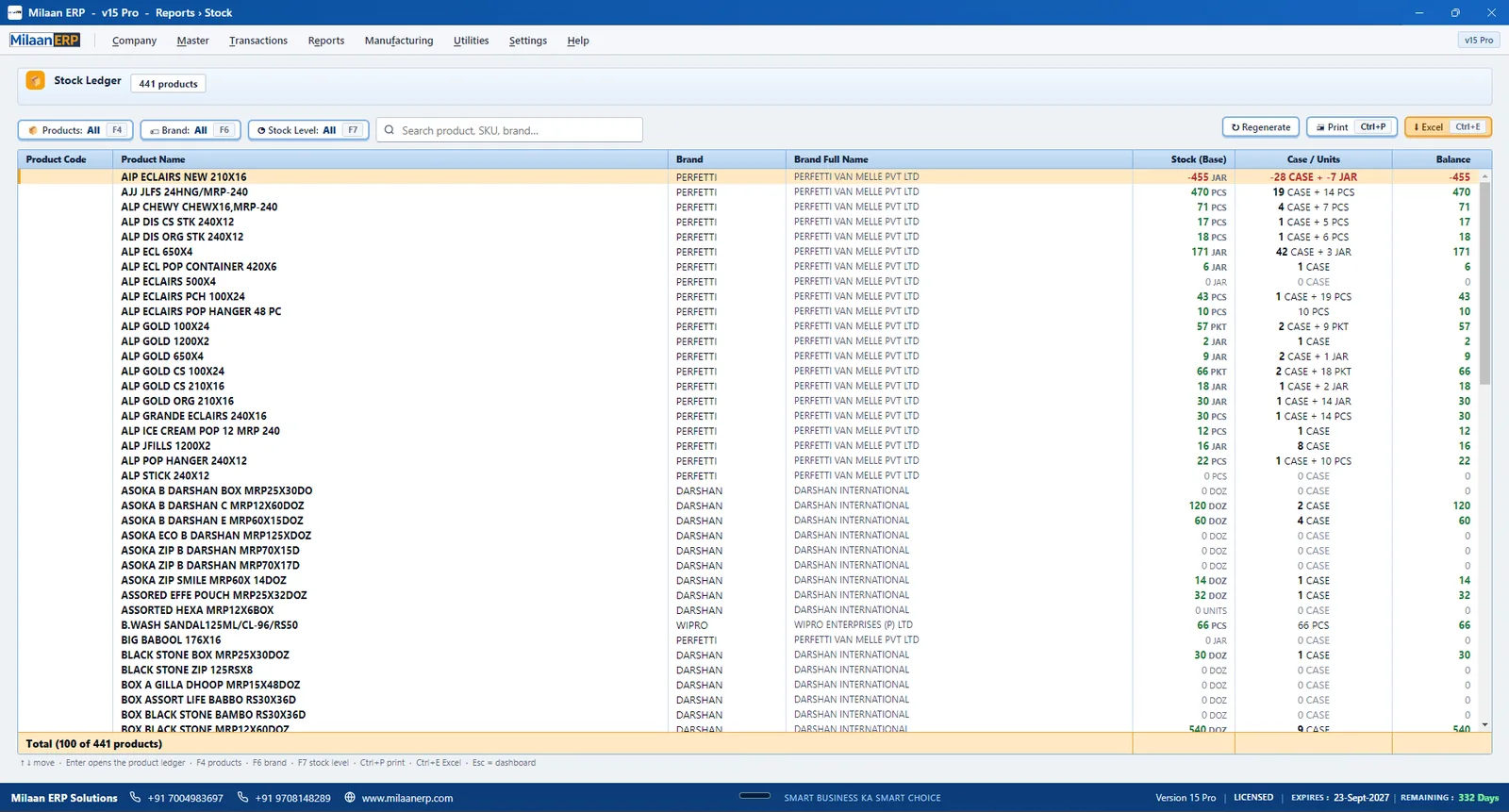Click the Case / Units column header
Image resolution: width=1509 pixels, height=812 pixels.
click(x=1313, y=159)
